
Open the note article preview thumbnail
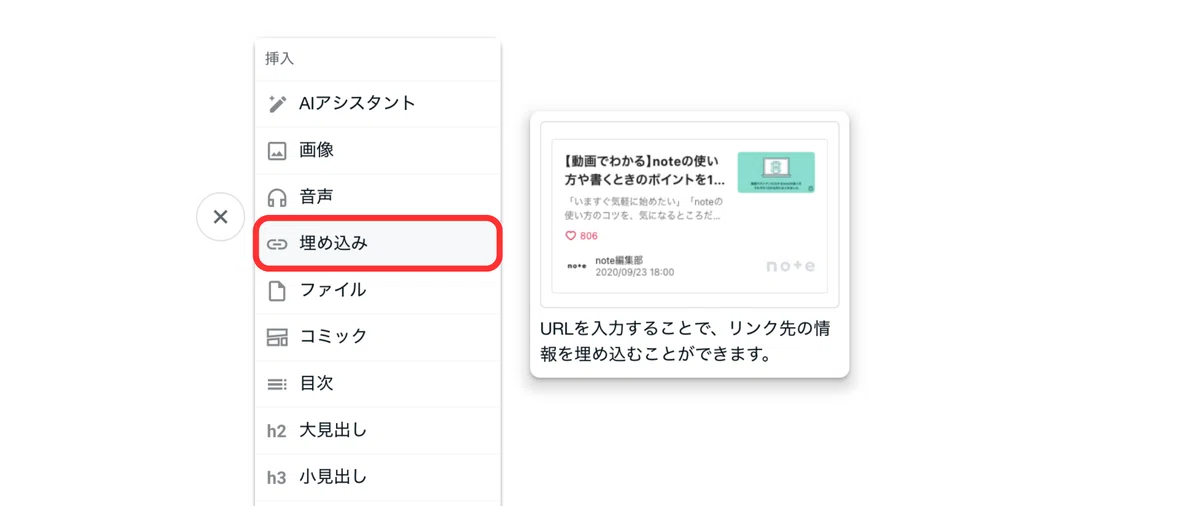pos(776,172)
